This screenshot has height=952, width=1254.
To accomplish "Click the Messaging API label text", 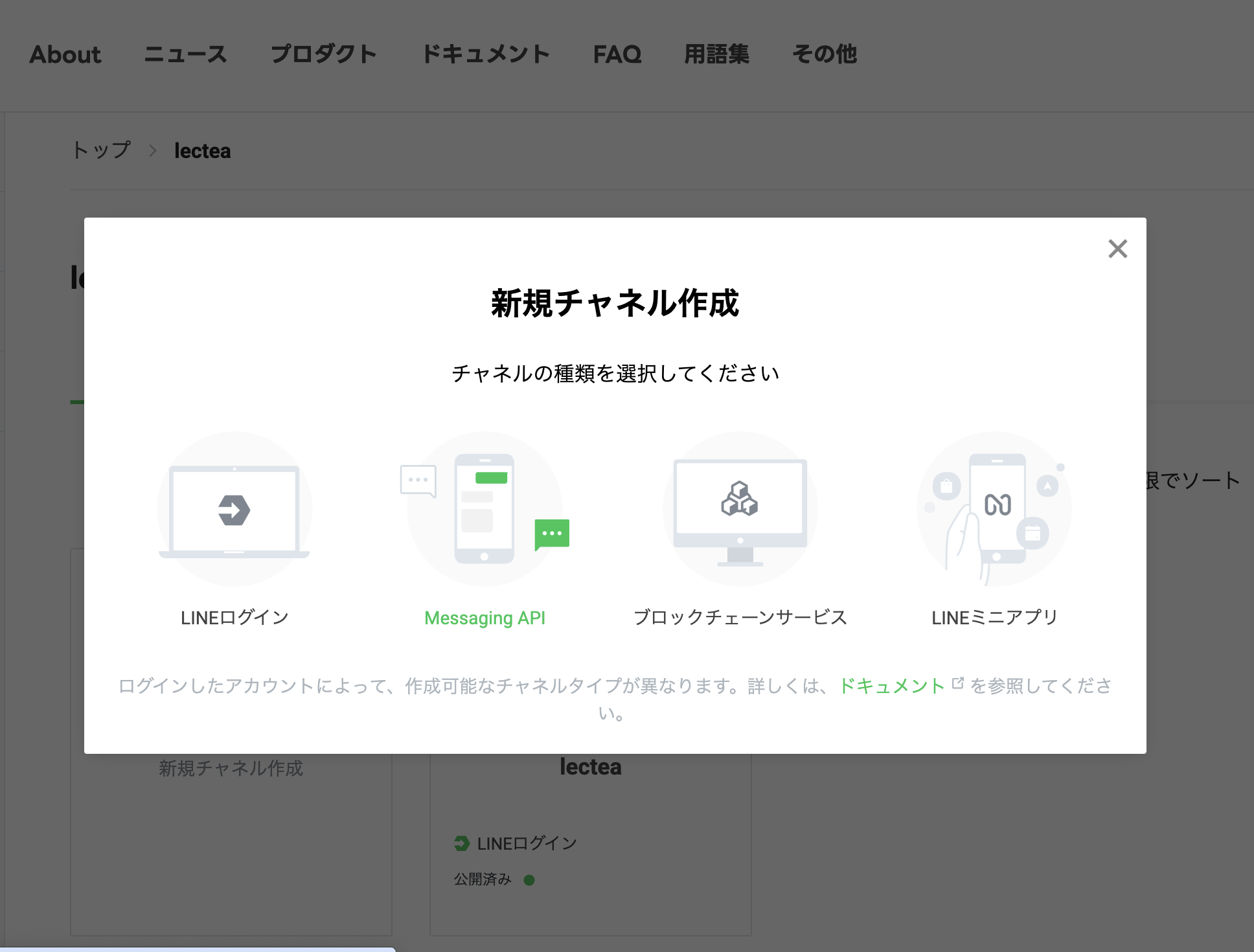I will [x=485, y=617].
